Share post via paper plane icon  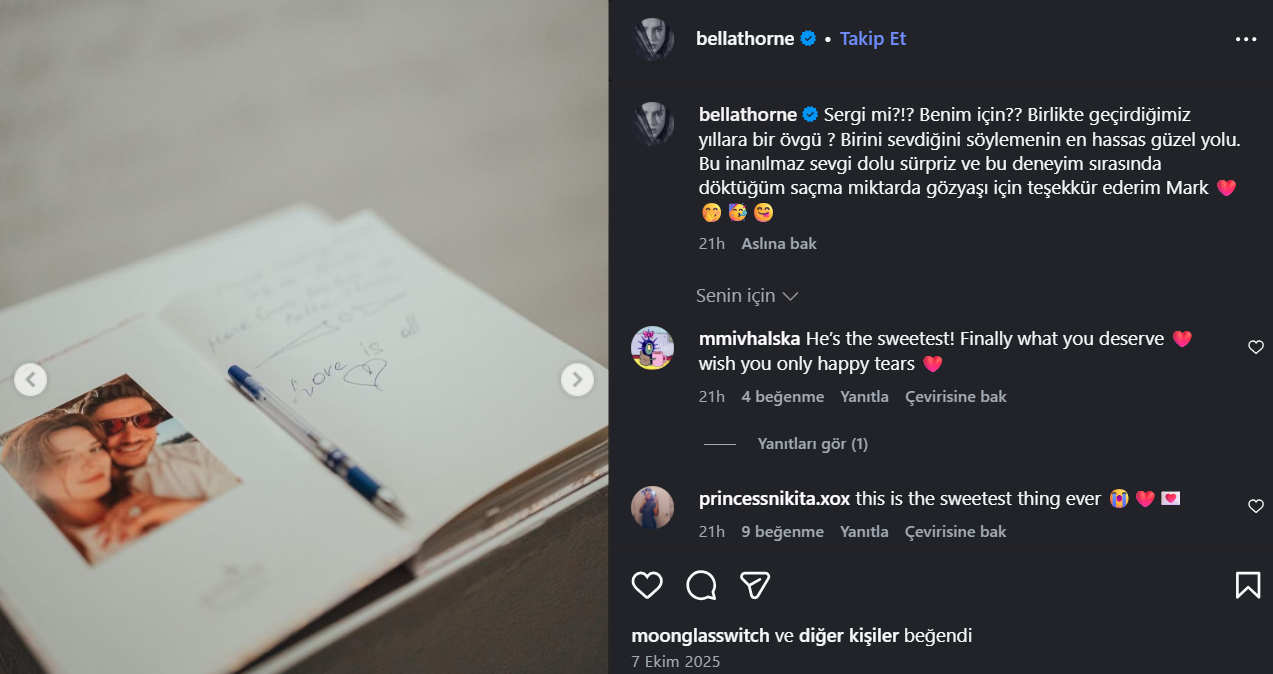(755, 585)
